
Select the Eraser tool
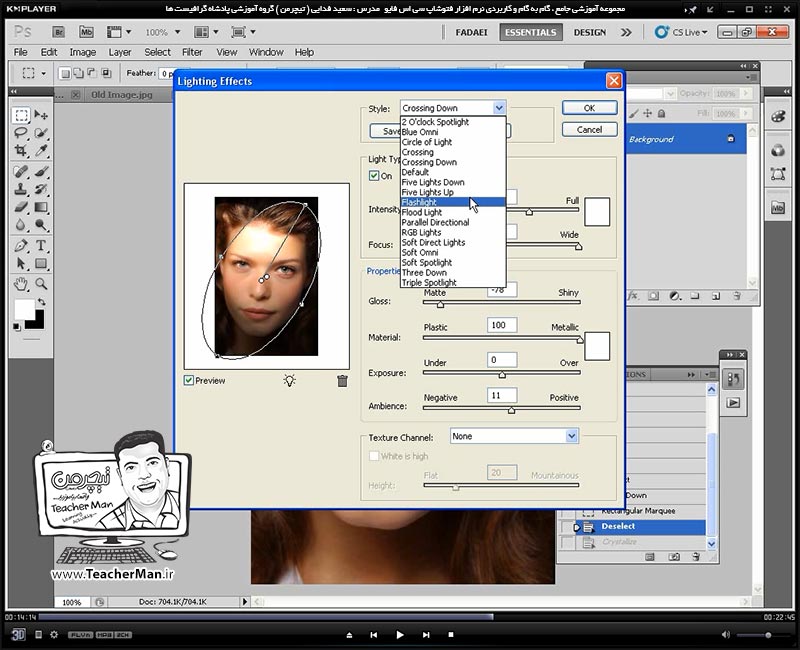pos(21,207)
